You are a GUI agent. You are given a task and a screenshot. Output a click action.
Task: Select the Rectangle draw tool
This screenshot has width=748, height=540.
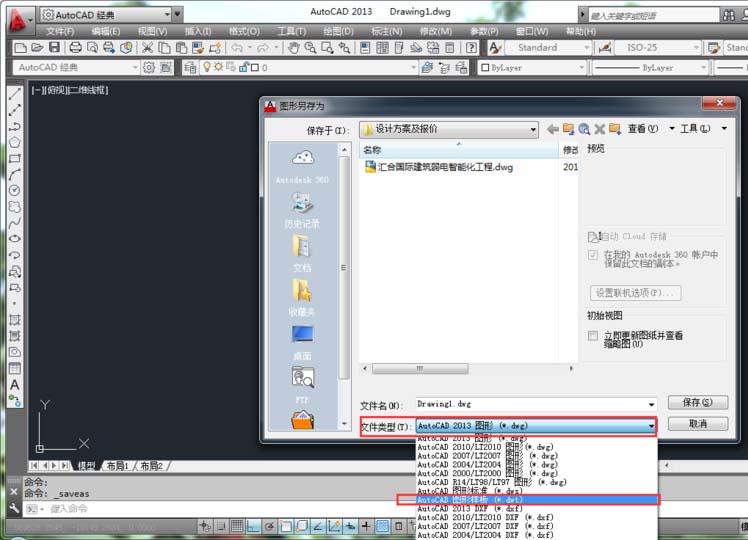coord(15,158)
